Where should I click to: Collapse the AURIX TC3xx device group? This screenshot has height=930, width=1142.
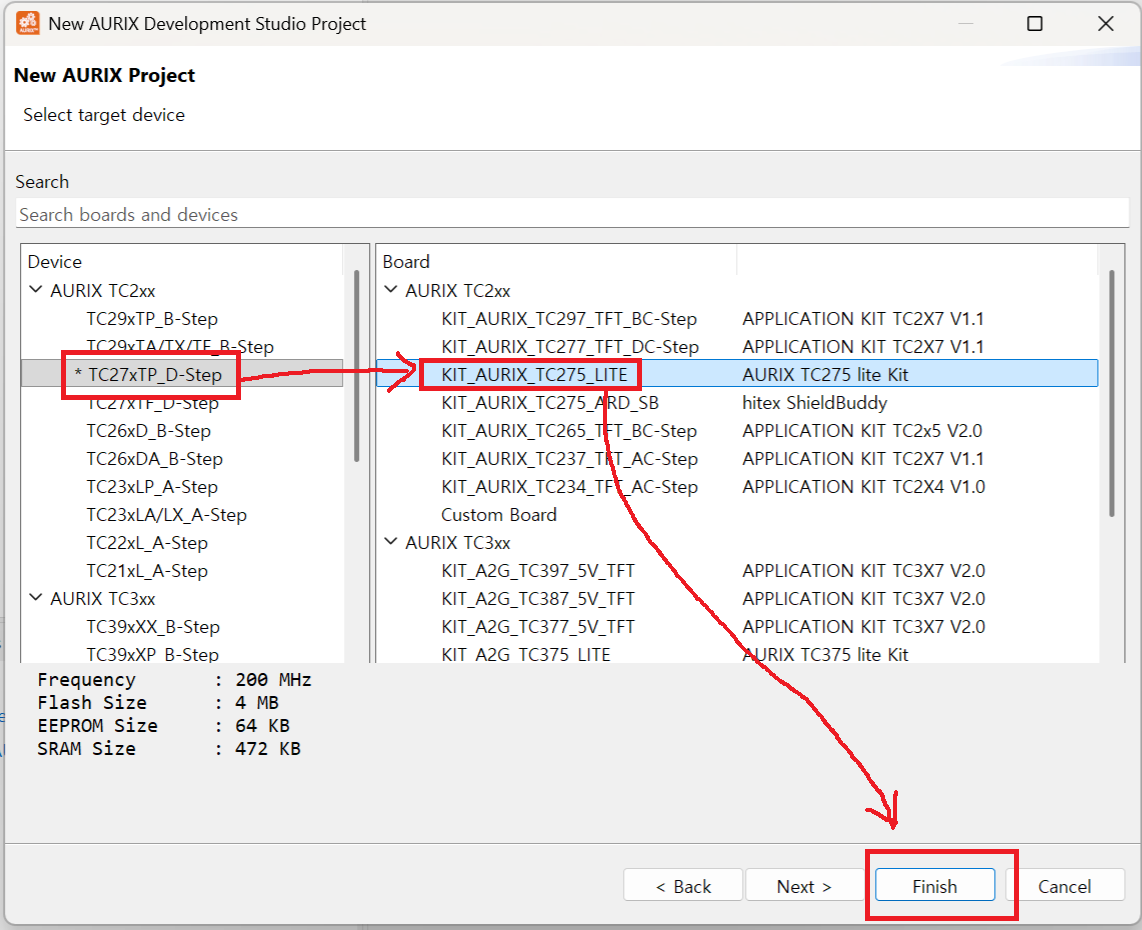36,599
